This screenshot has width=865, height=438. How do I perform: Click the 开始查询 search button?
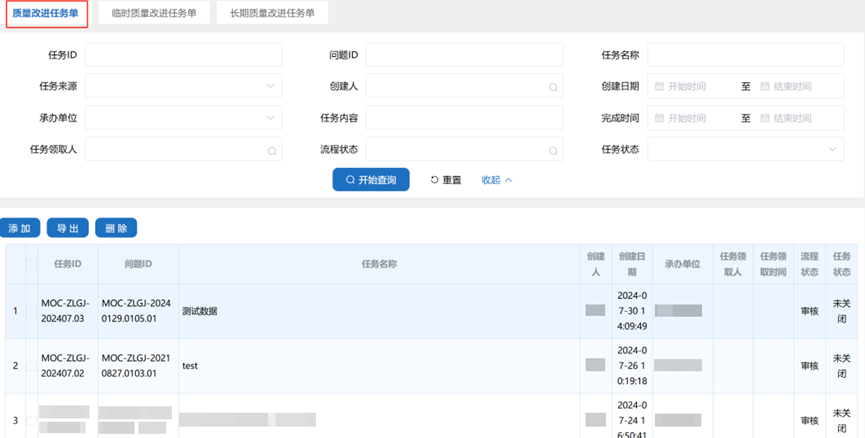[371, 180]
